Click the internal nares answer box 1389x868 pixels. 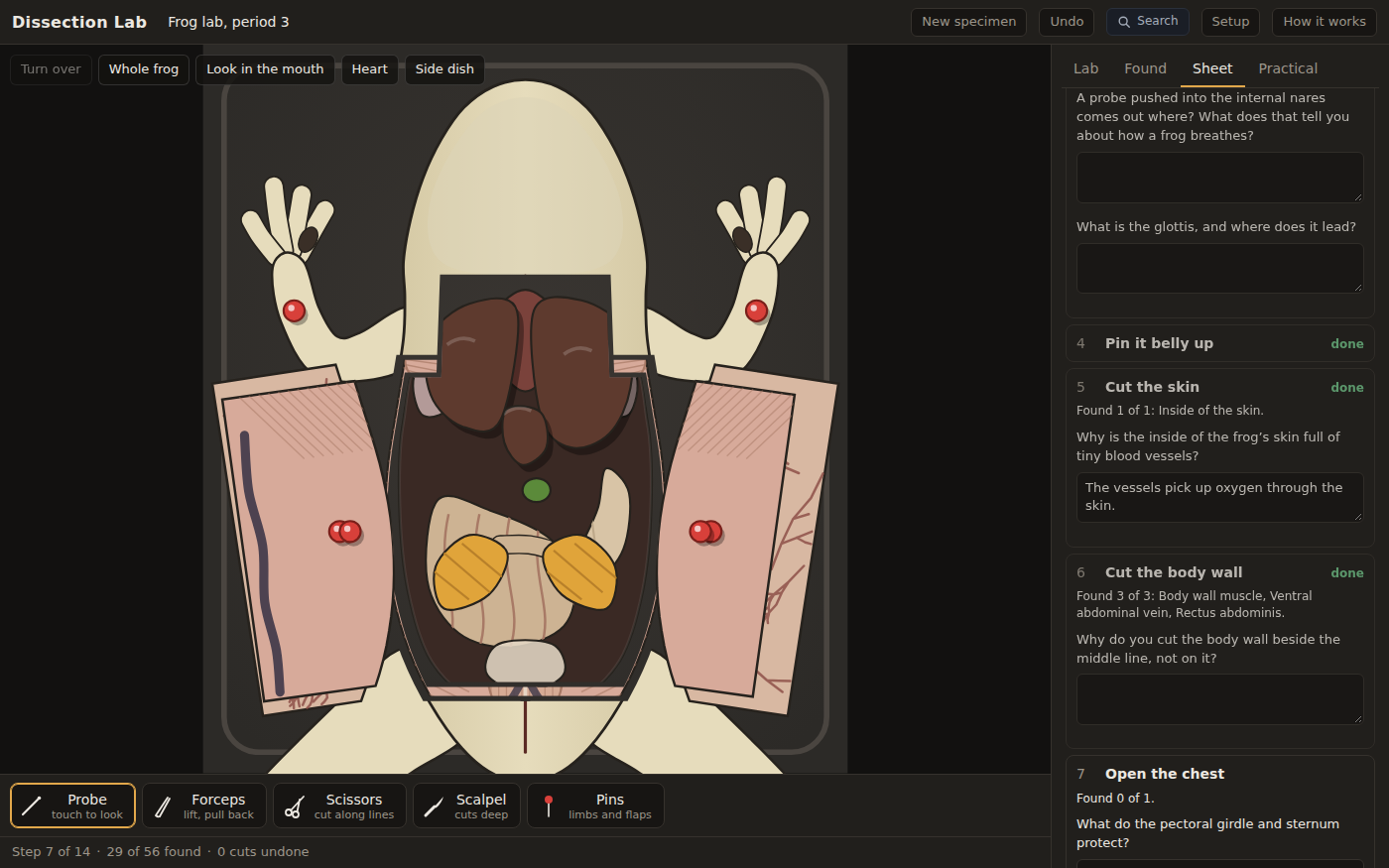coord(1219,178)
